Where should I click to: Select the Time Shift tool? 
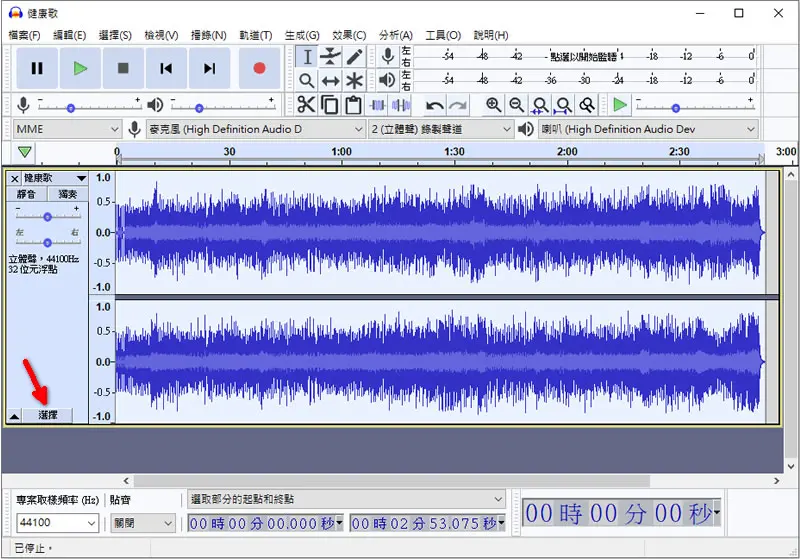point(330,81)
